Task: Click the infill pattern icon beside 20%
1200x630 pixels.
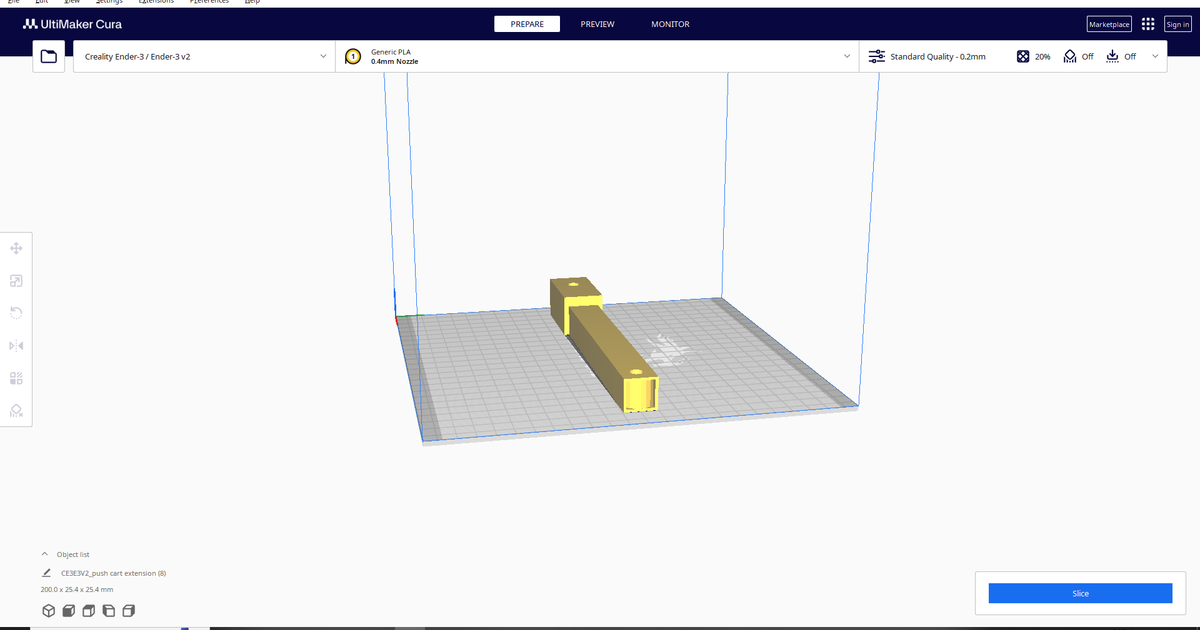Action: (1022, 57)
